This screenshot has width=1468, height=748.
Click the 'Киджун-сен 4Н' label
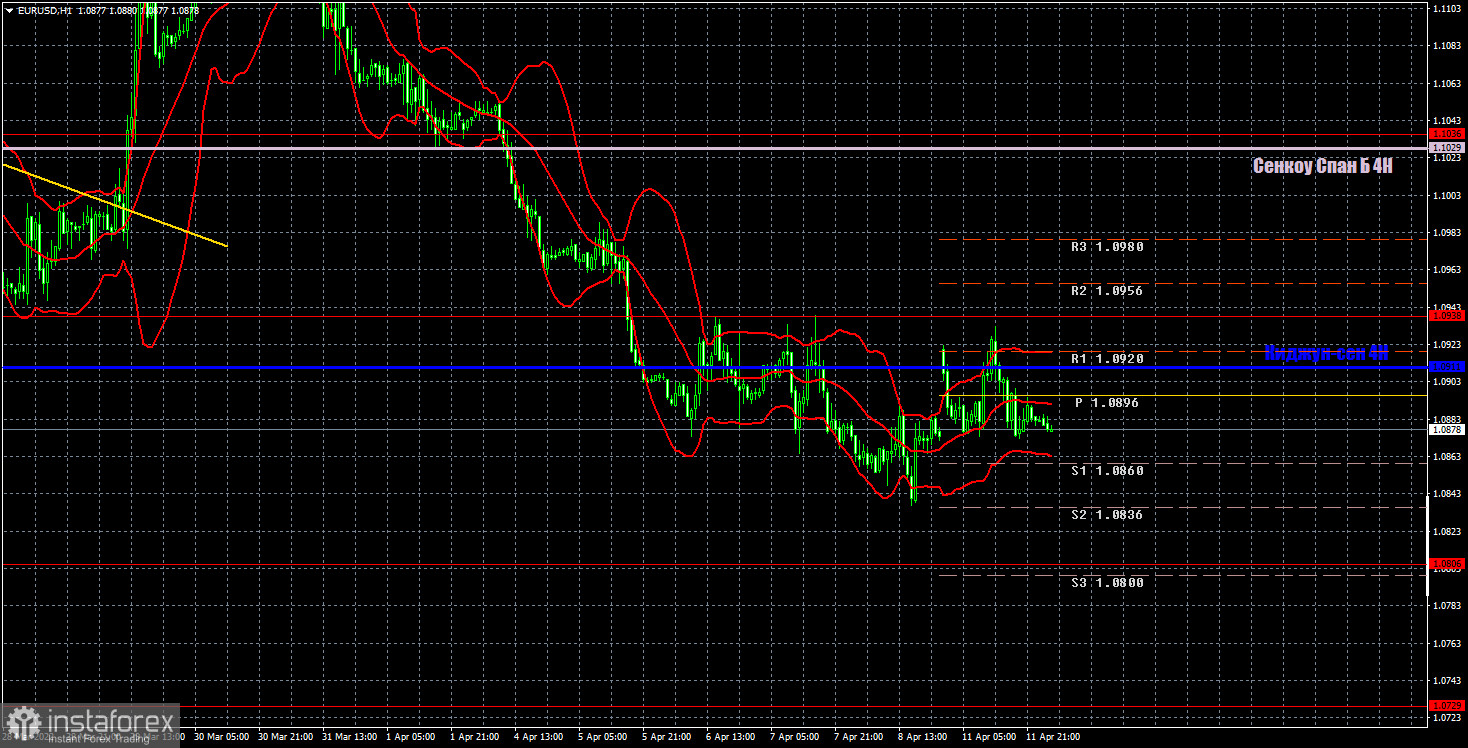[x=1327, y=352]
